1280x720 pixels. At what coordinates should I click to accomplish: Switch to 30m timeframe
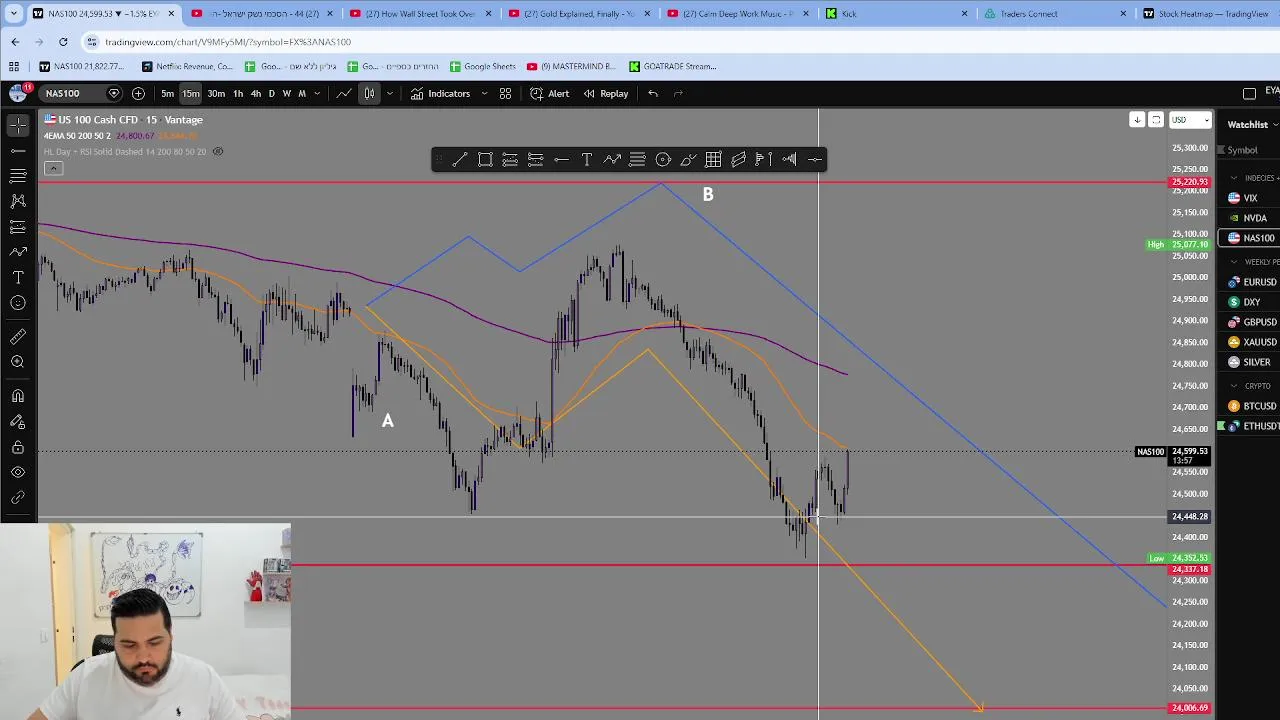click(216, 93)
